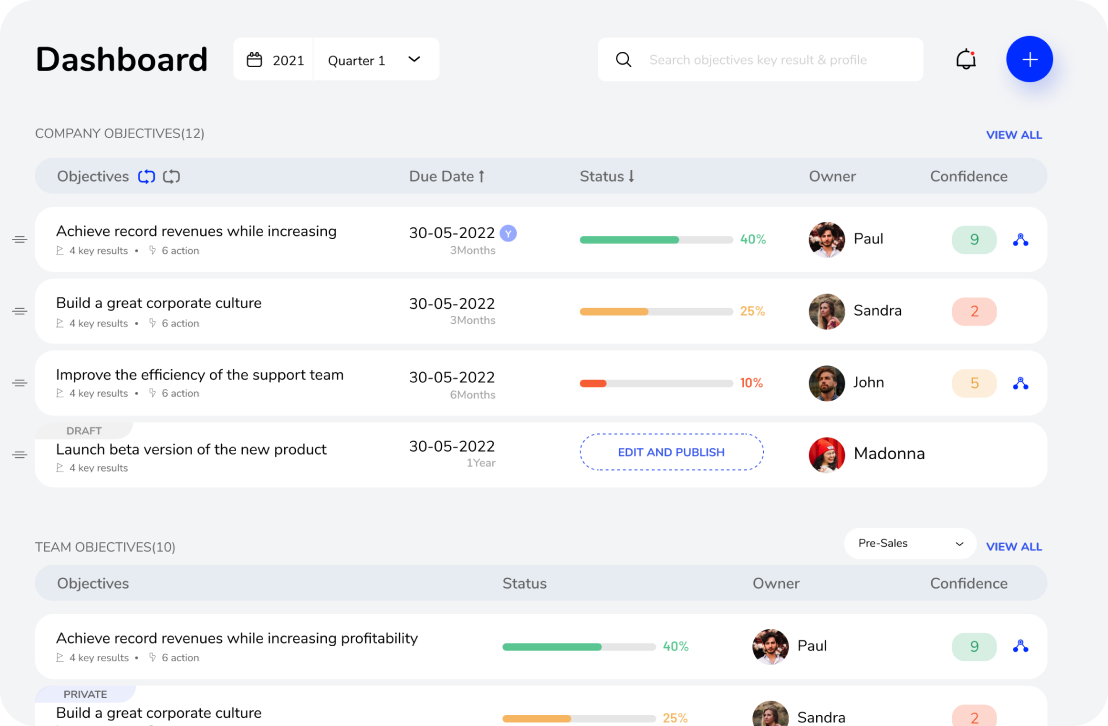The width and height of the screenshot is (1108, 726).
Task: Open the Pre-Sales team dropdown
Action: point(908,543)
